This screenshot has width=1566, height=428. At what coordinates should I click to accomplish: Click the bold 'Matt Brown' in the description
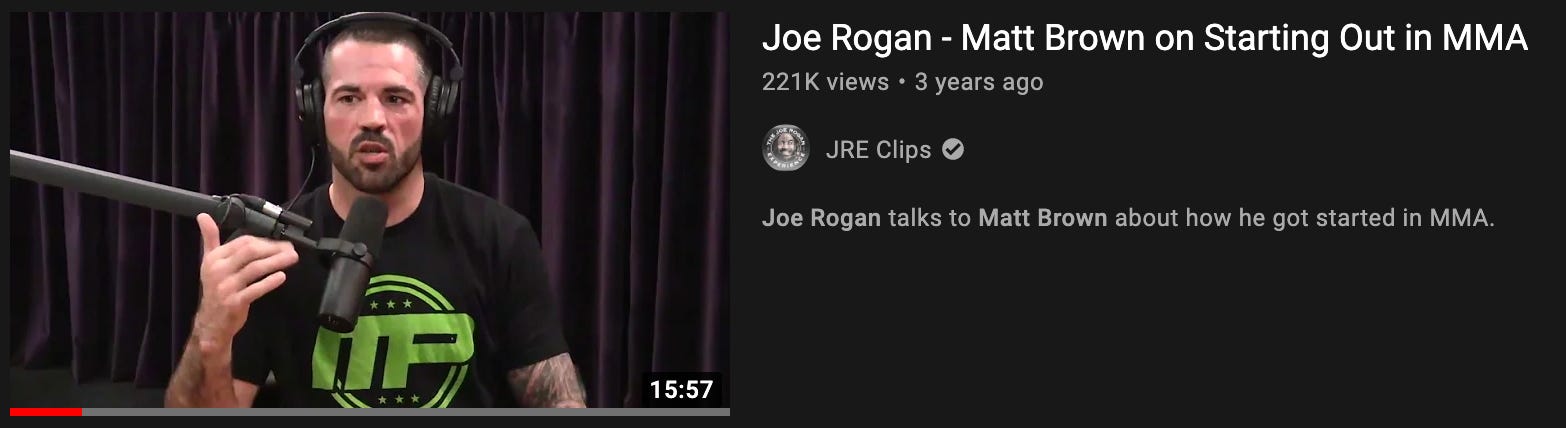1043,218
